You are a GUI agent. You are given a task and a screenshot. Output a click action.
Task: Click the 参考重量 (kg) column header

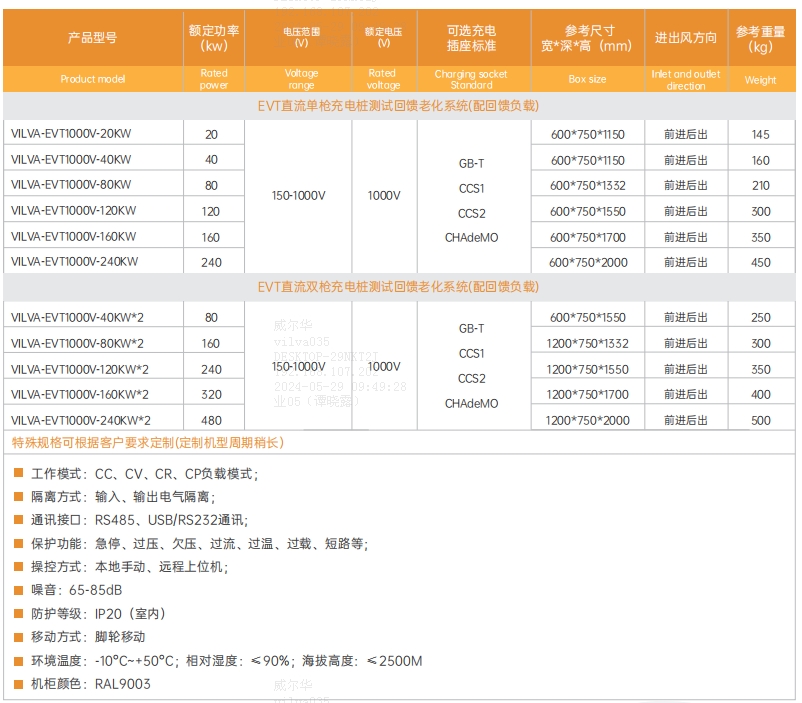click(x=761, y=38)
